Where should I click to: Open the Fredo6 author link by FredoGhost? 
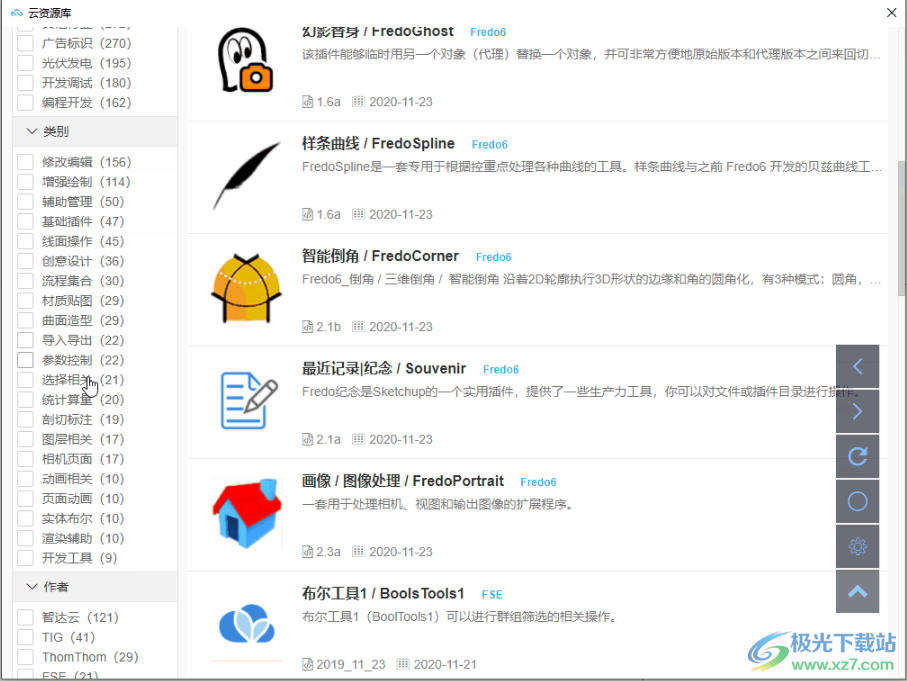pyautogui.click(x=488, y=32)
